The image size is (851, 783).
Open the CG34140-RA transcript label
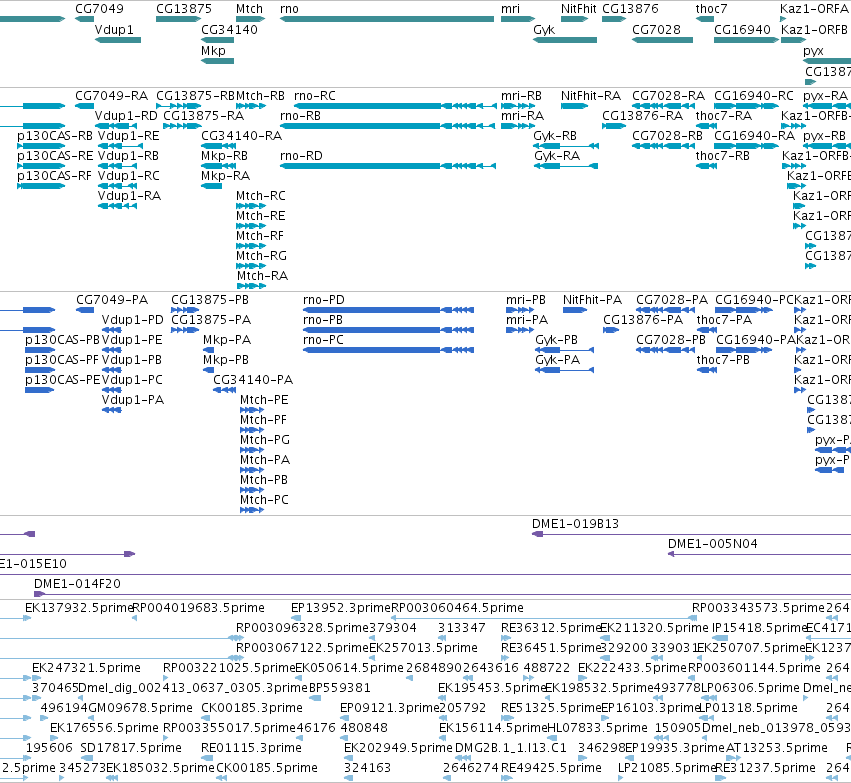coord(242,136)
